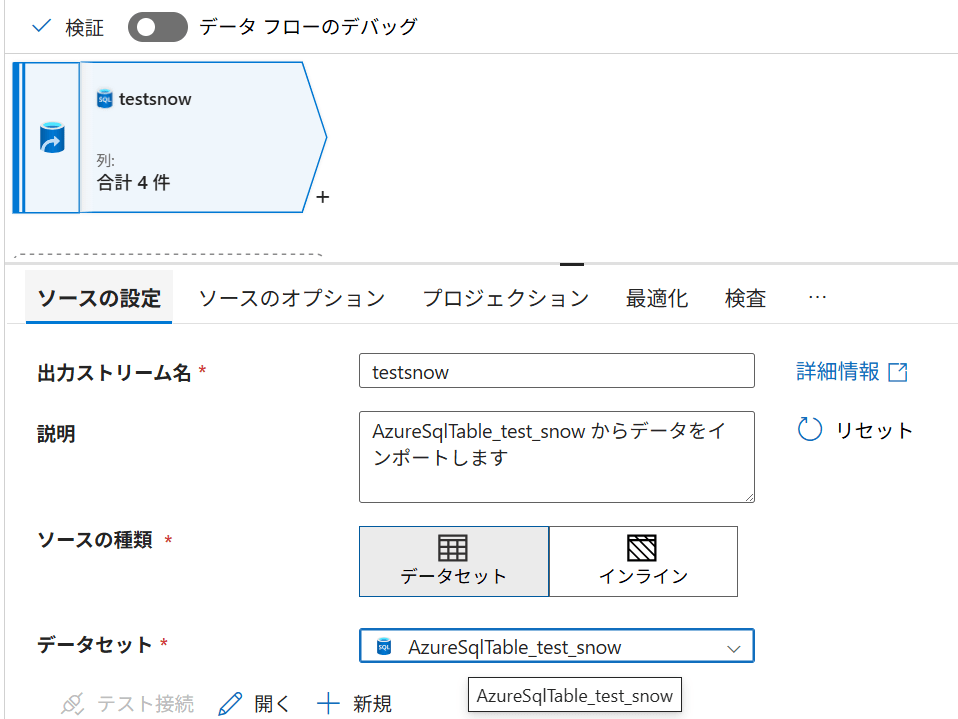The height and width of the screenshot is (719, 958).
Task: Click the dataset dropdown chevron arrow
Action: point(734,649)
